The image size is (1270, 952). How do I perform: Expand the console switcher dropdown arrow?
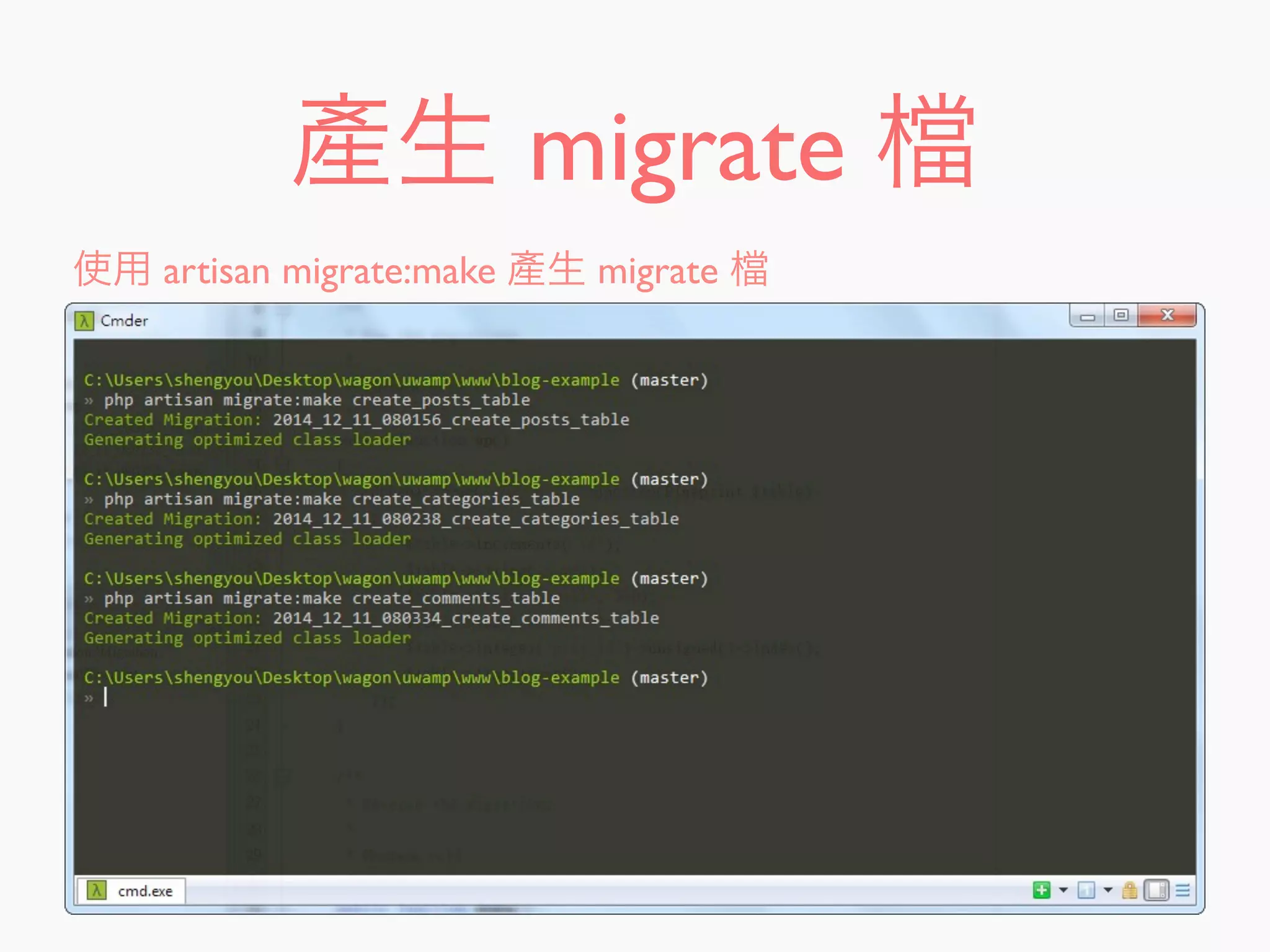coord(1108,890)
